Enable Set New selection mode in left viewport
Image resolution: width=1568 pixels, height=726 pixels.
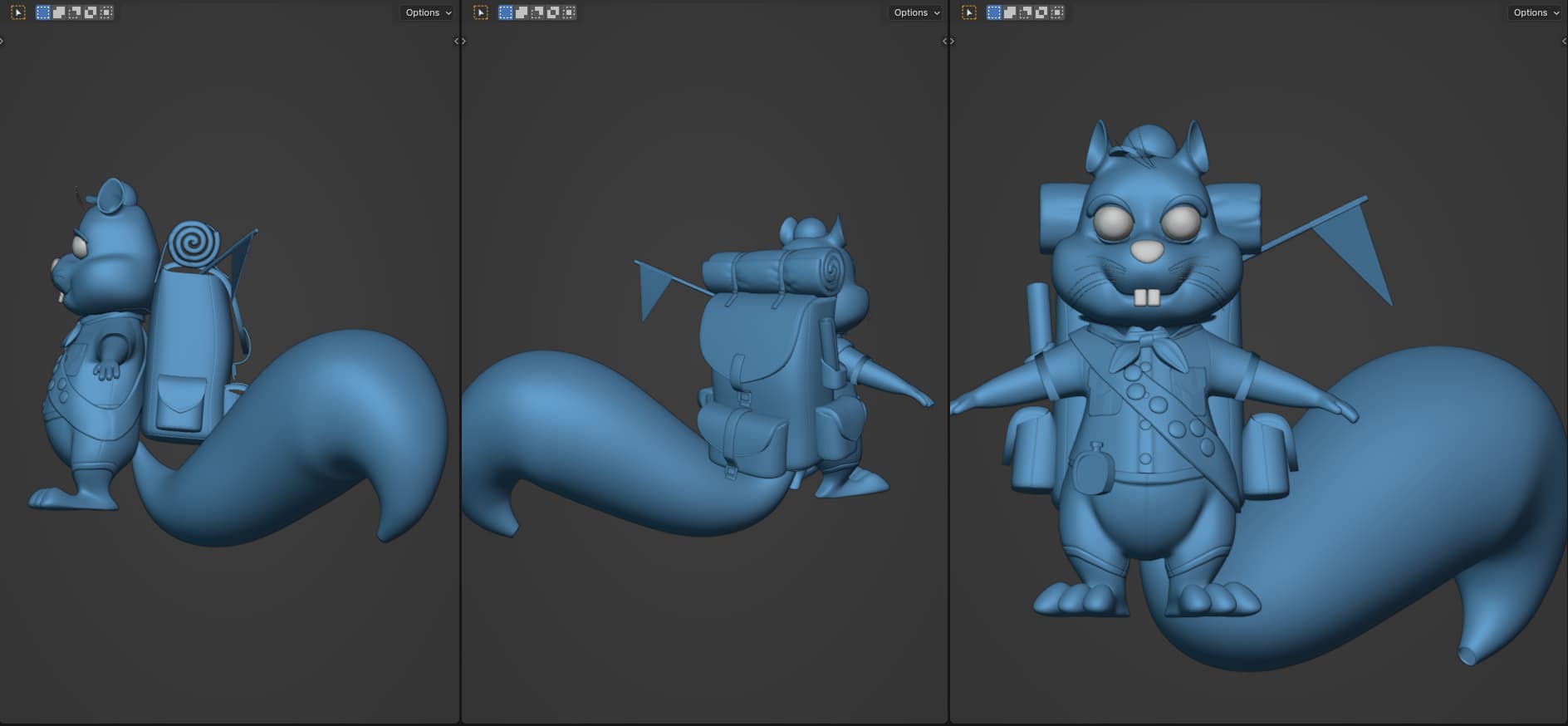43,12
